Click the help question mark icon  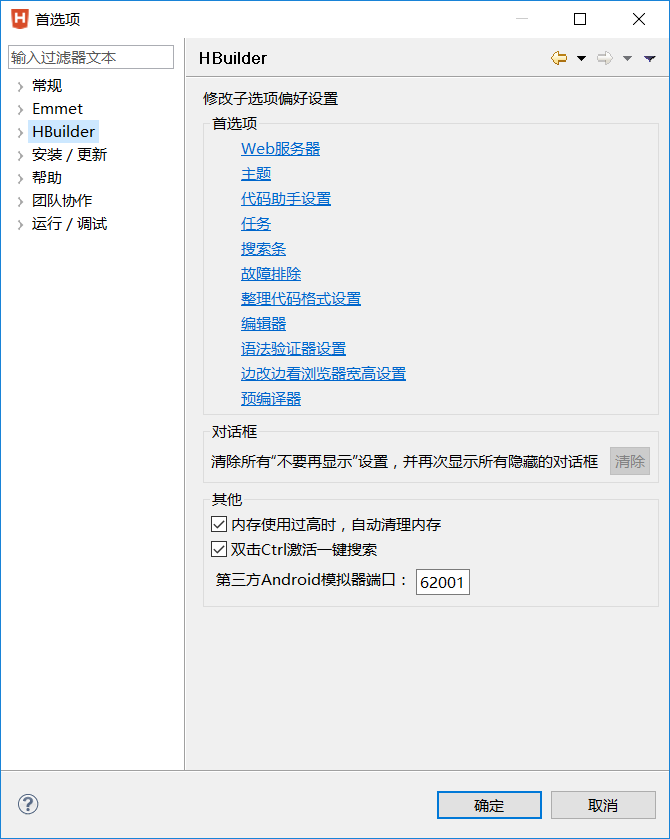coord(28,804)
